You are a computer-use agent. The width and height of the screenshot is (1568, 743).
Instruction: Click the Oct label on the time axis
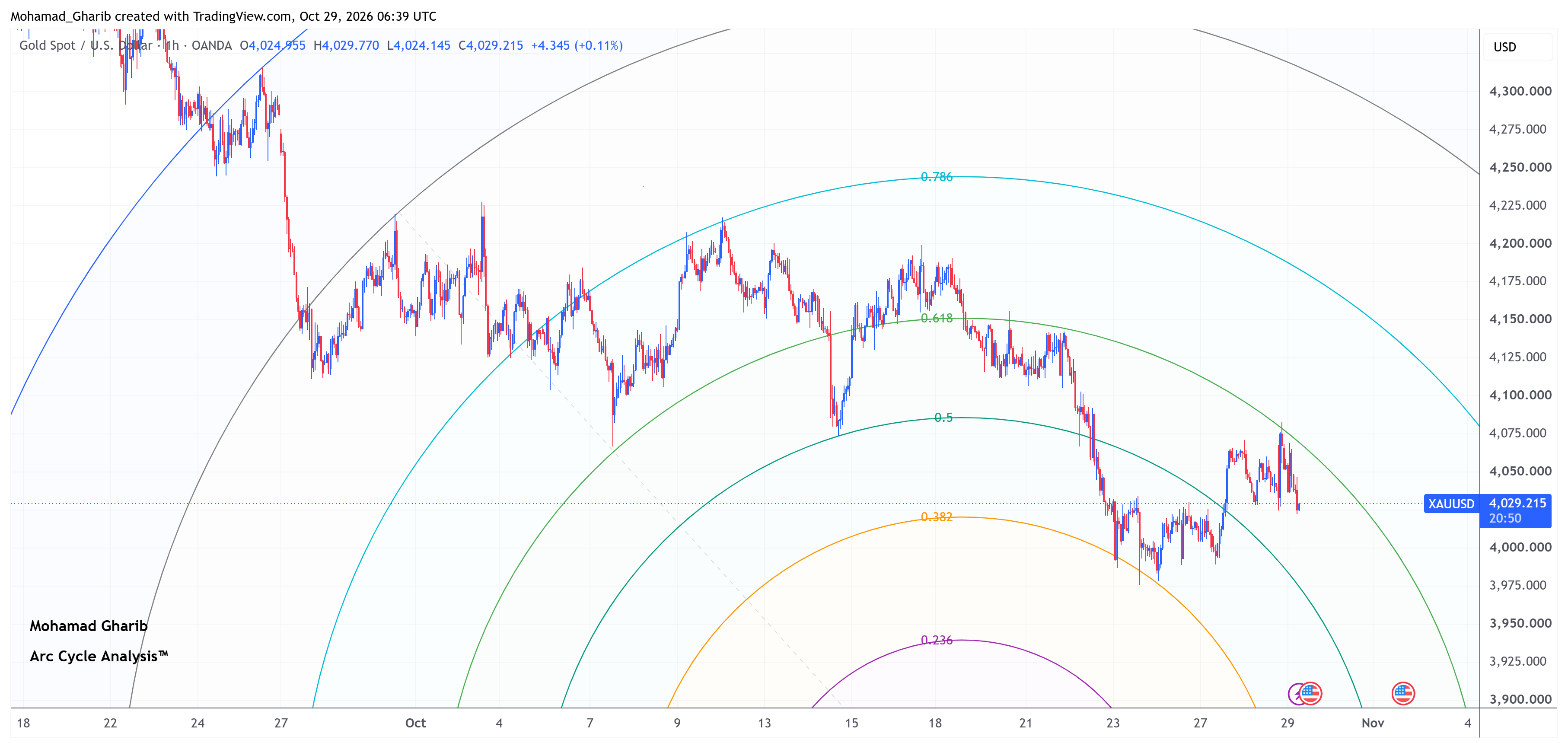[x=415, y=723]
